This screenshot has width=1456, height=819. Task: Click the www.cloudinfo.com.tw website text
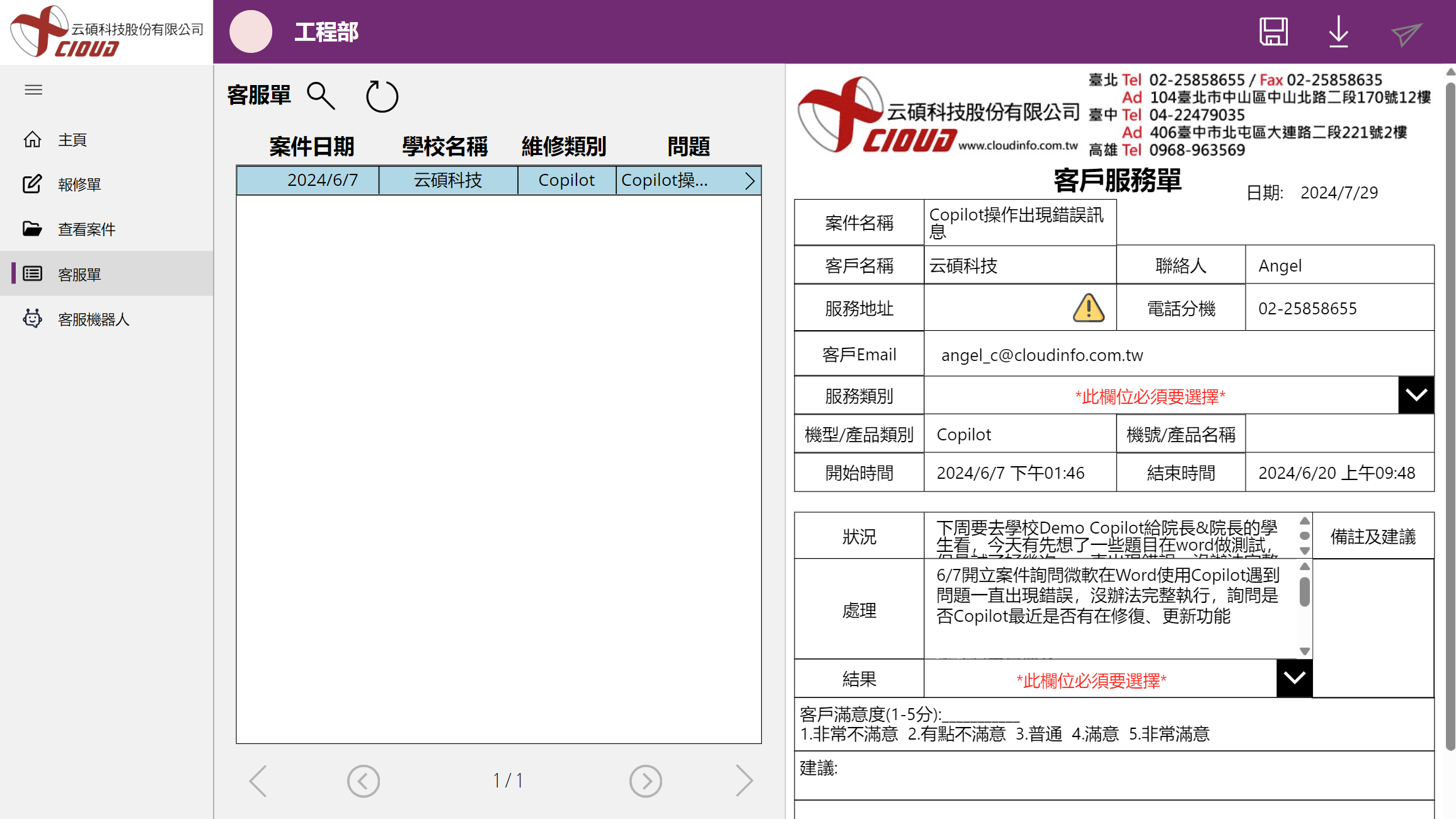pos(1018,146)
